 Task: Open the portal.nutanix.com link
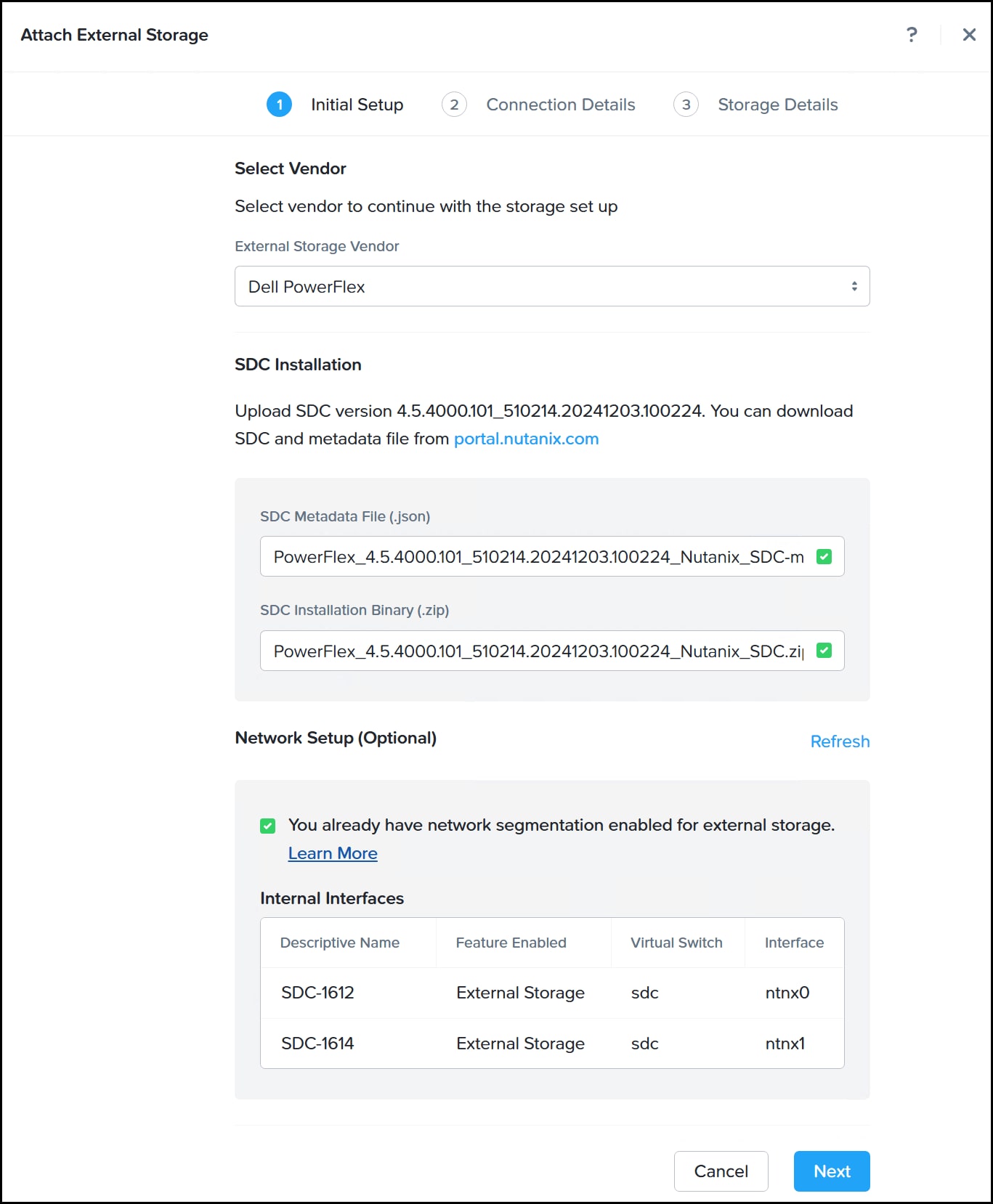coord(526,439)
